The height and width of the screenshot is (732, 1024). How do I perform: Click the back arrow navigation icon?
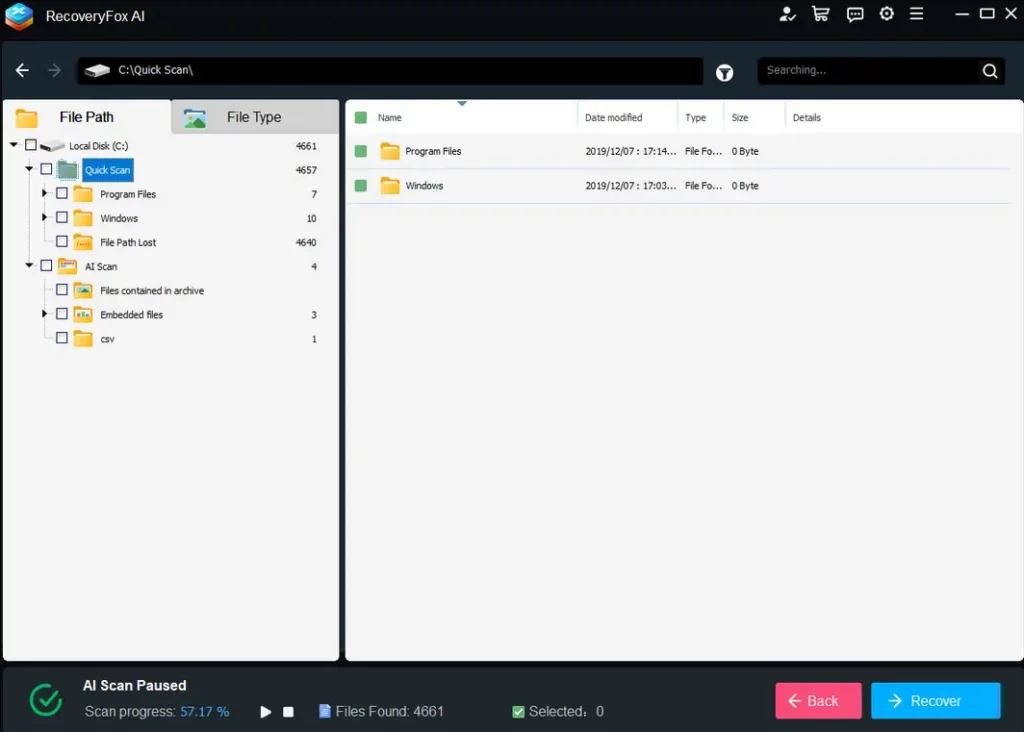pos(23,71)
